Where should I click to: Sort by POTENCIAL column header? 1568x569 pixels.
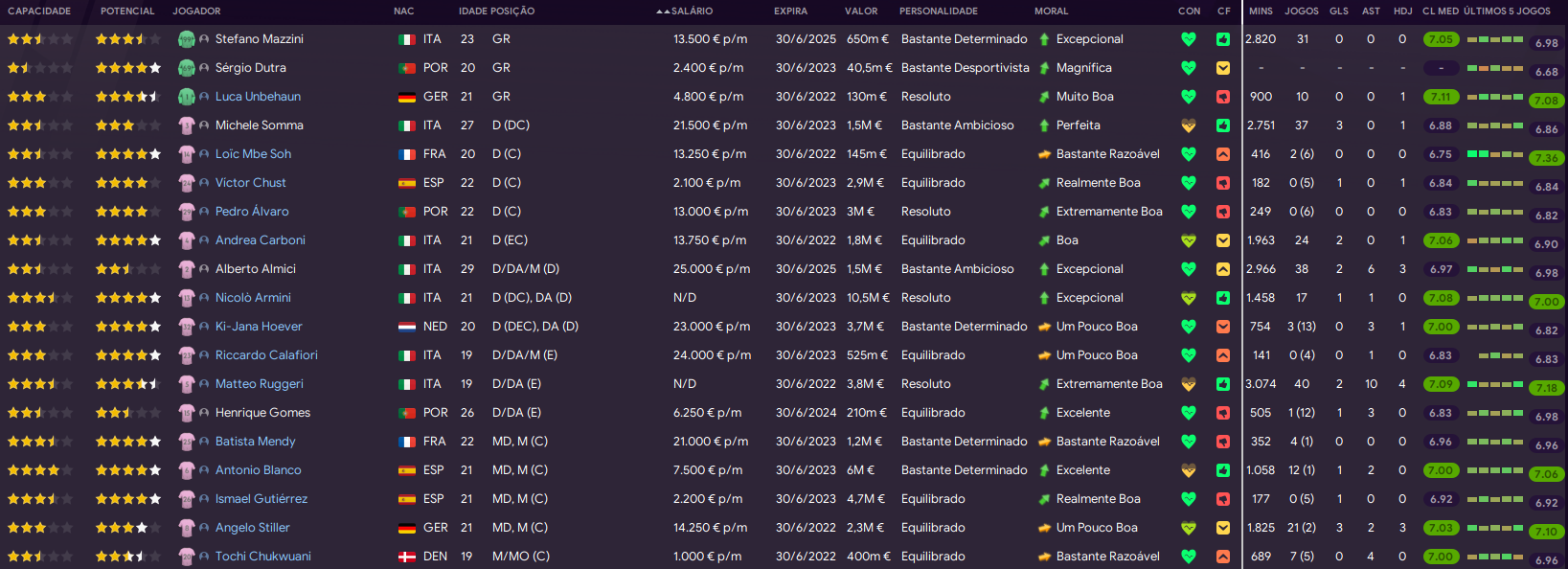click(x=127, y=11)
